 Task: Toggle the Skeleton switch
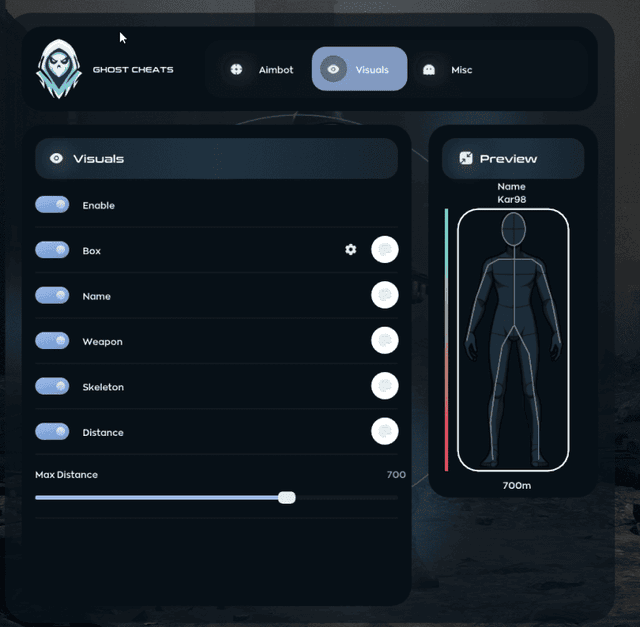[x=52, y=386]
